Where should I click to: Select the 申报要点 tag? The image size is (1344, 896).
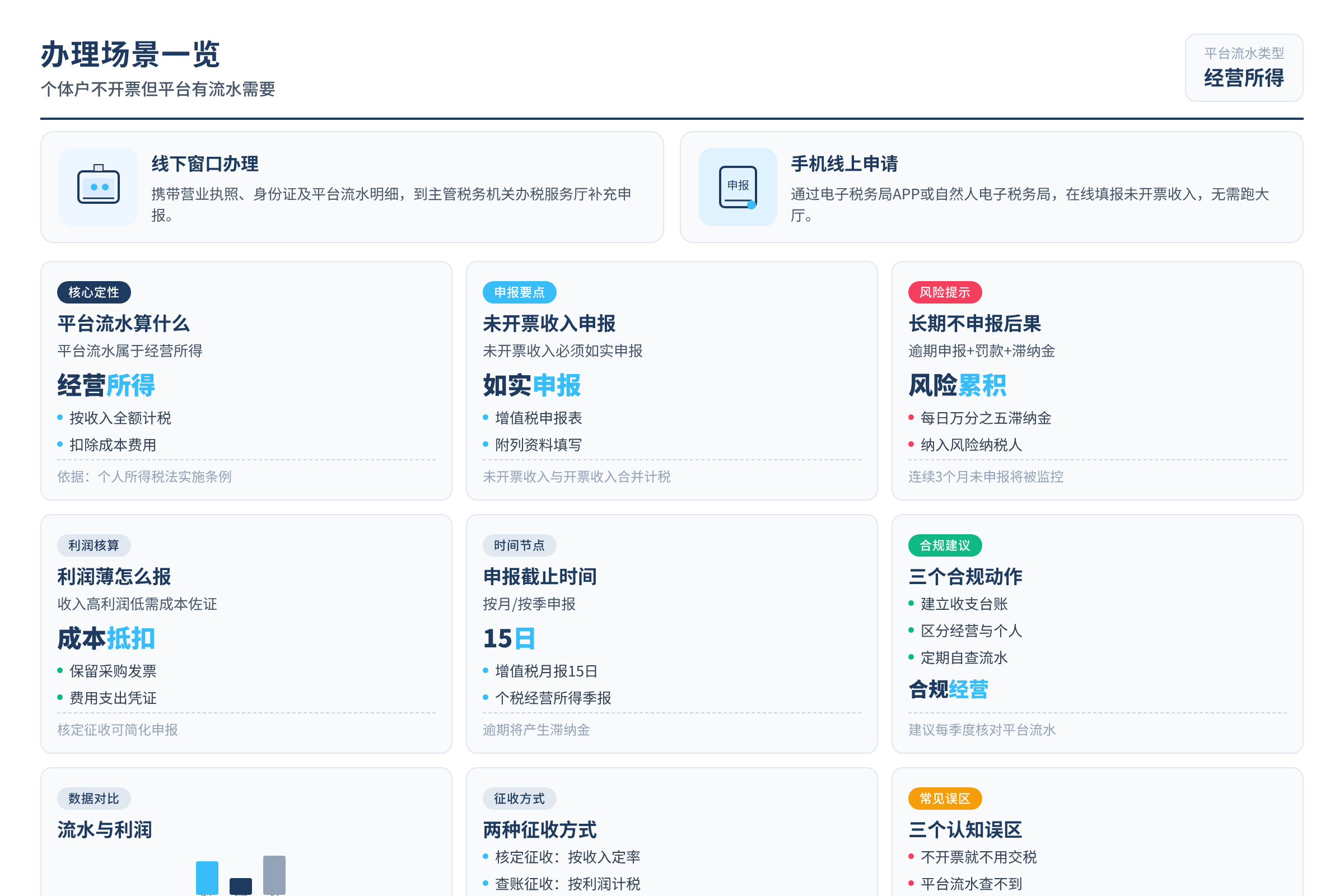click(x=520, y=292)
